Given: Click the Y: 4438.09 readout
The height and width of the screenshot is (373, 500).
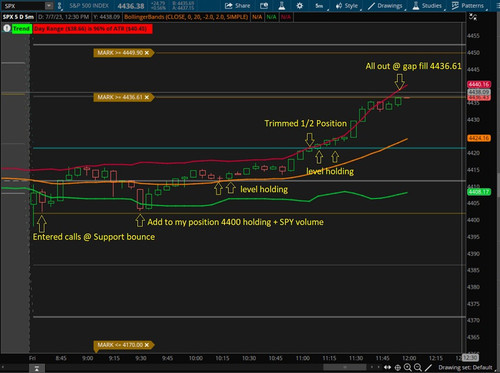Looking at the screenshot, I should click(107, 17).
